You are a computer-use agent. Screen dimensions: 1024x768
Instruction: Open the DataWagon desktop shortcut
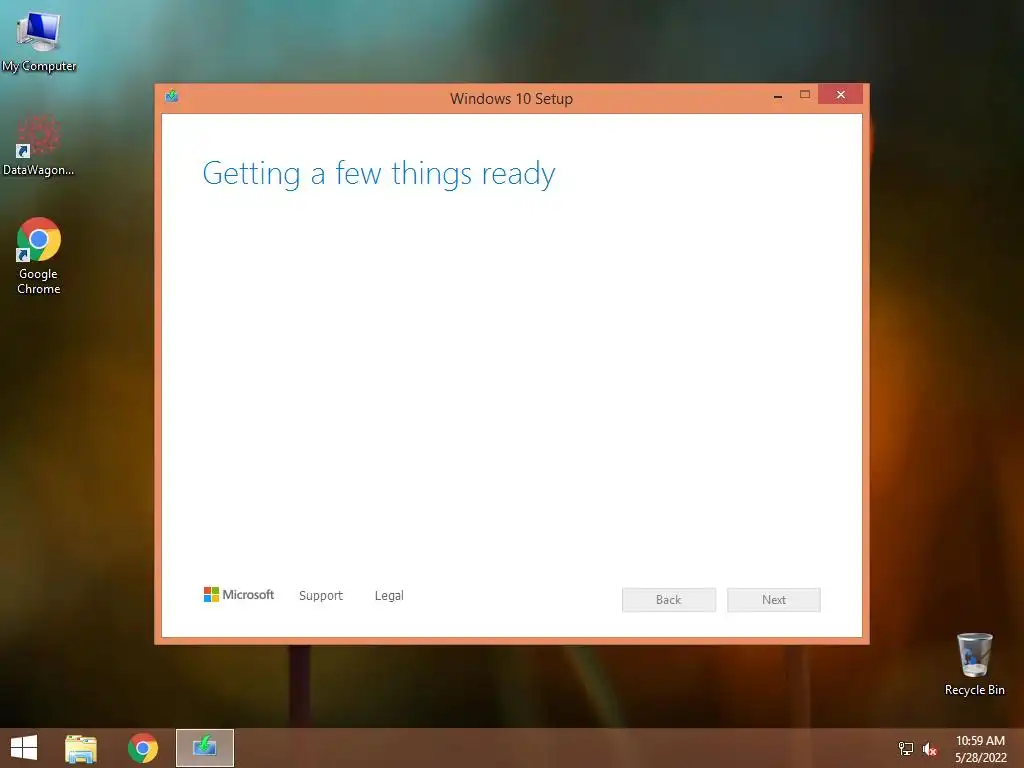(39, 145)
